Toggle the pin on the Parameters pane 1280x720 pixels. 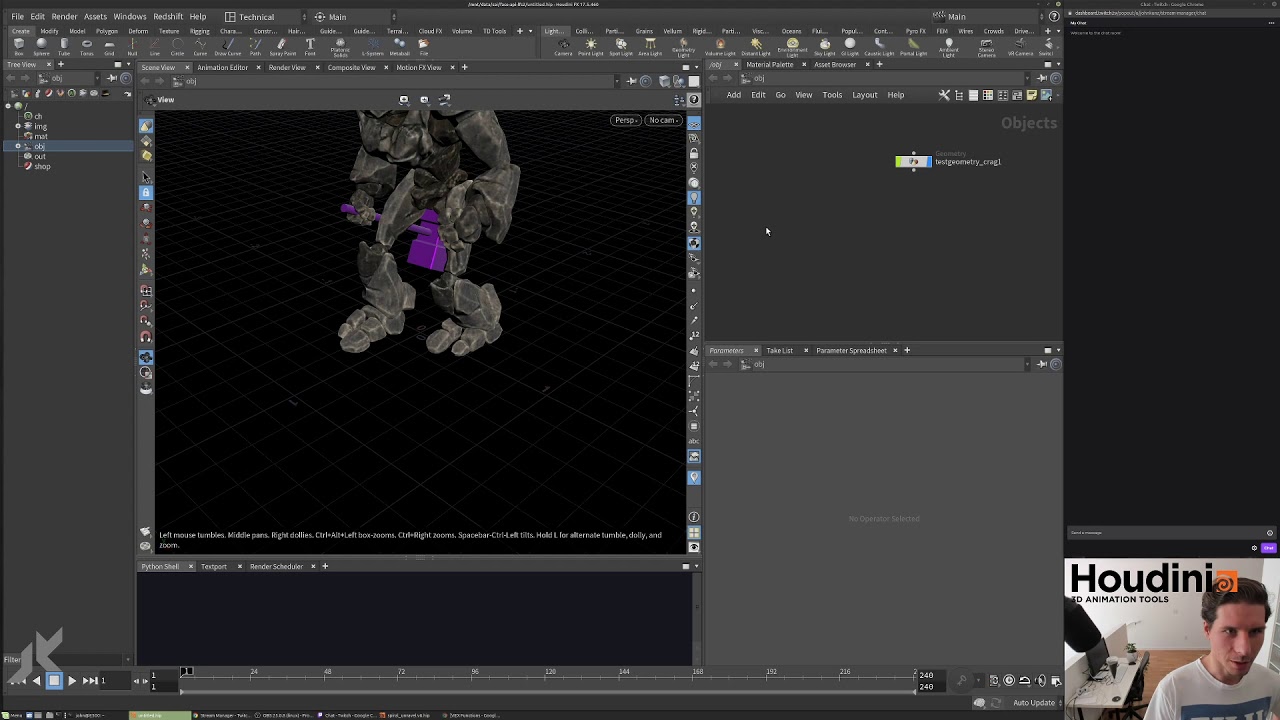point(1042,364)
